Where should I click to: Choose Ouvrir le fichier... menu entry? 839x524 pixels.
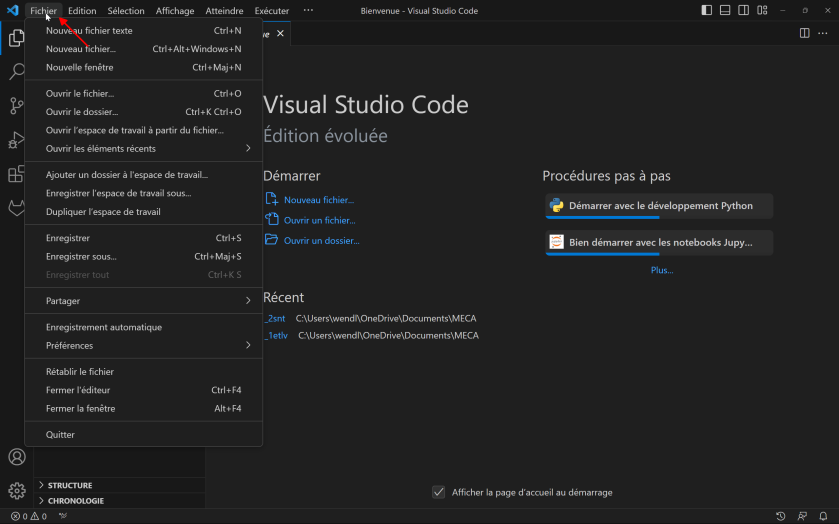143,93
